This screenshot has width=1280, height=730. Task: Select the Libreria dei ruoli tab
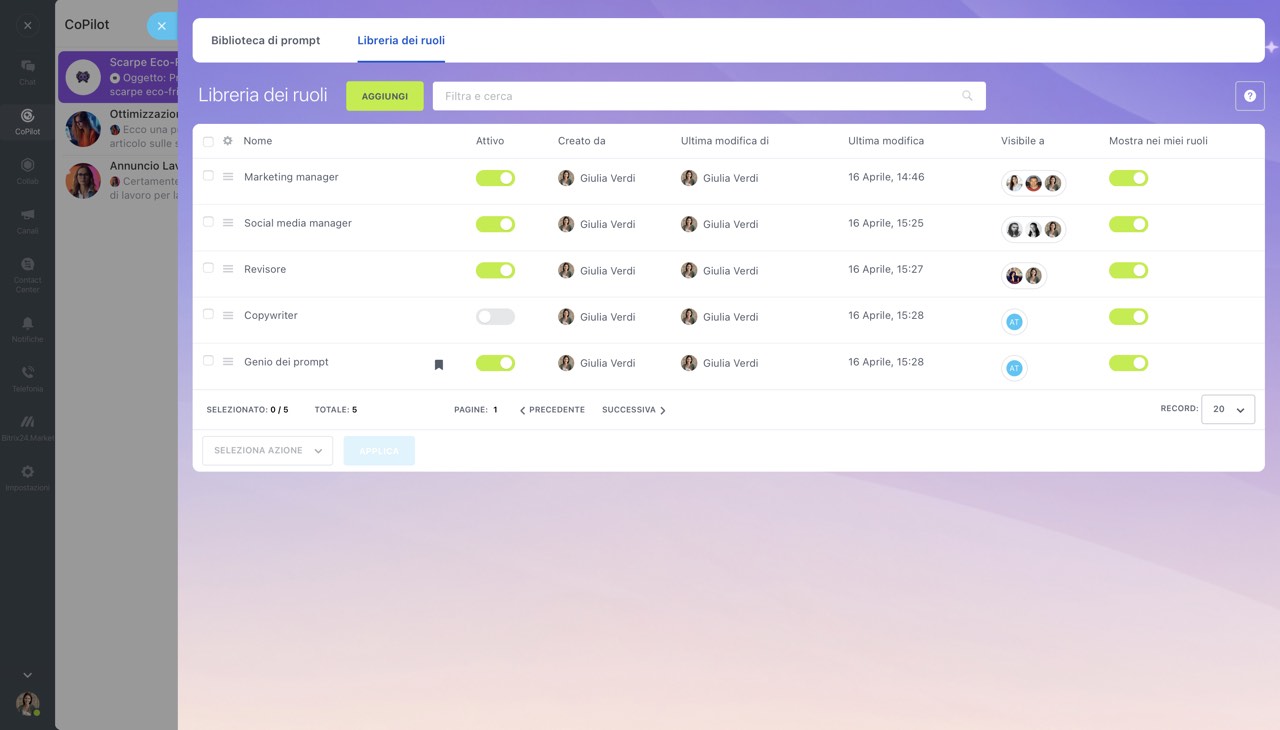coord(401,41)
